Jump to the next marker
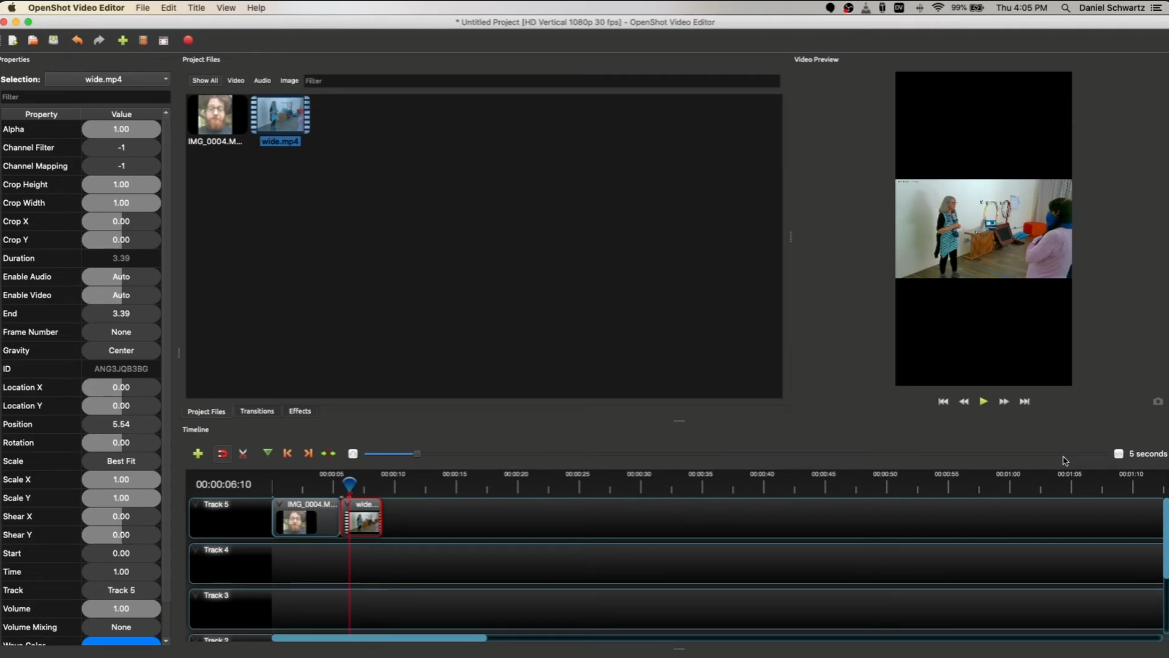Image resolution: width=1169 pixels, height=658 pixels. tap(308, 453)
